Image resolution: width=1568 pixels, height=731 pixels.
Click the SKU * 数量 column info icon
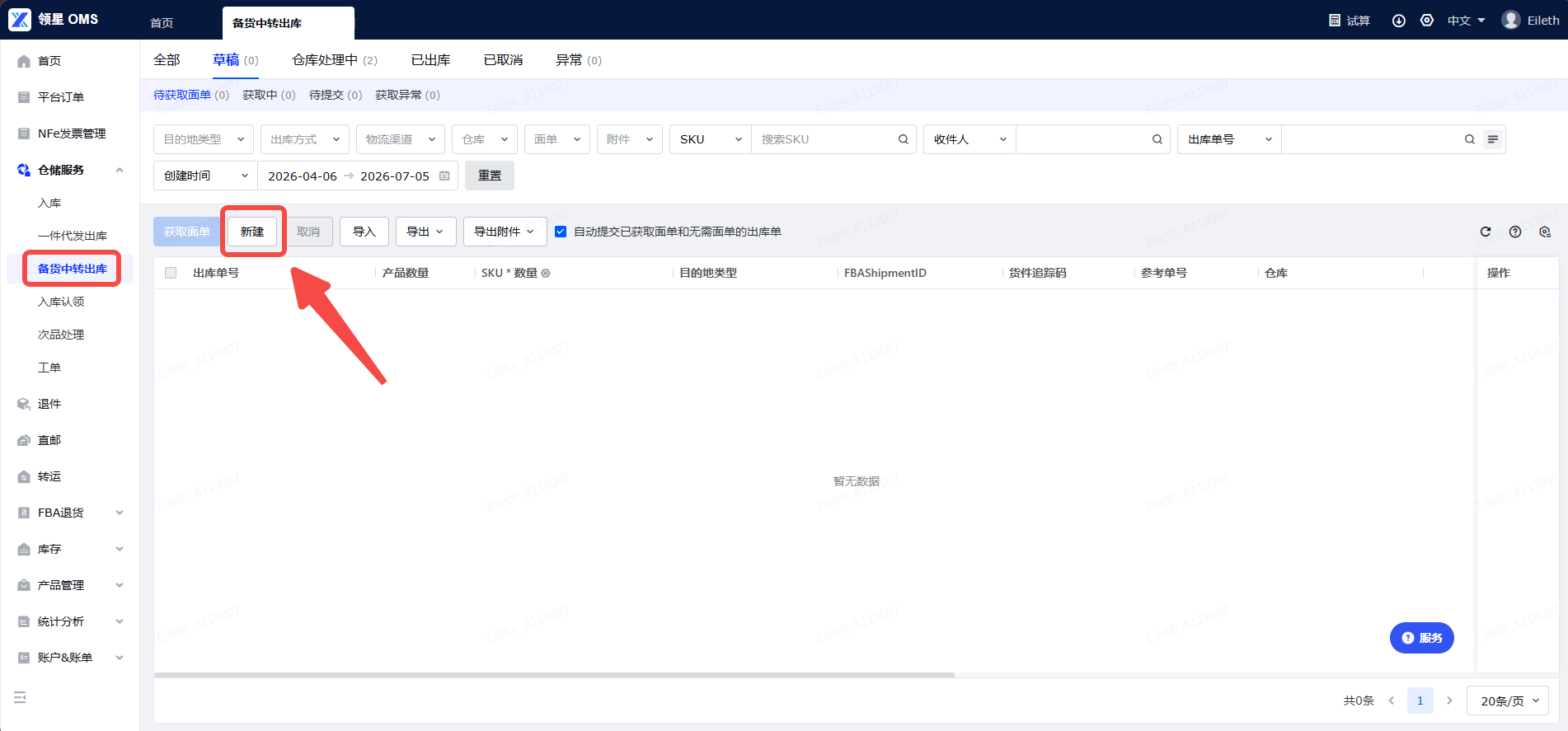(546, 273)
